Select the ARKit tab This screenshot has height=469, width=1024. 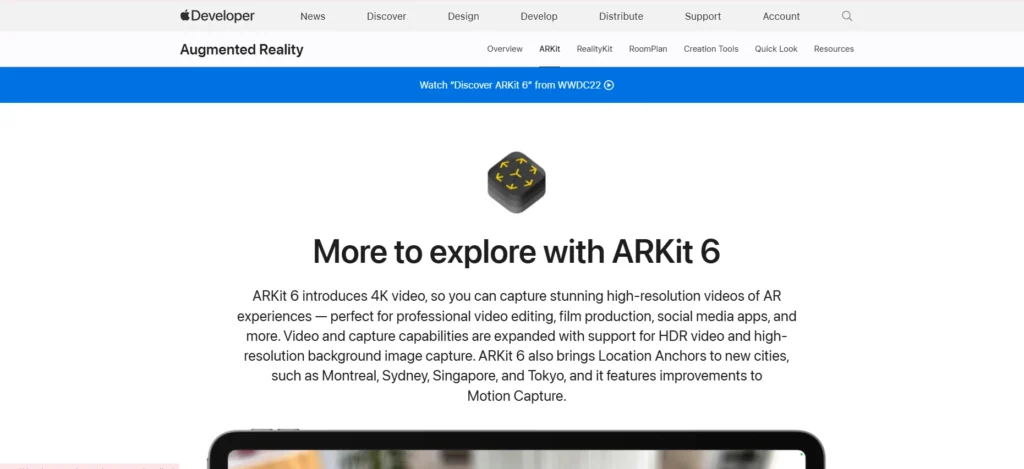click(x=549, y=49)
